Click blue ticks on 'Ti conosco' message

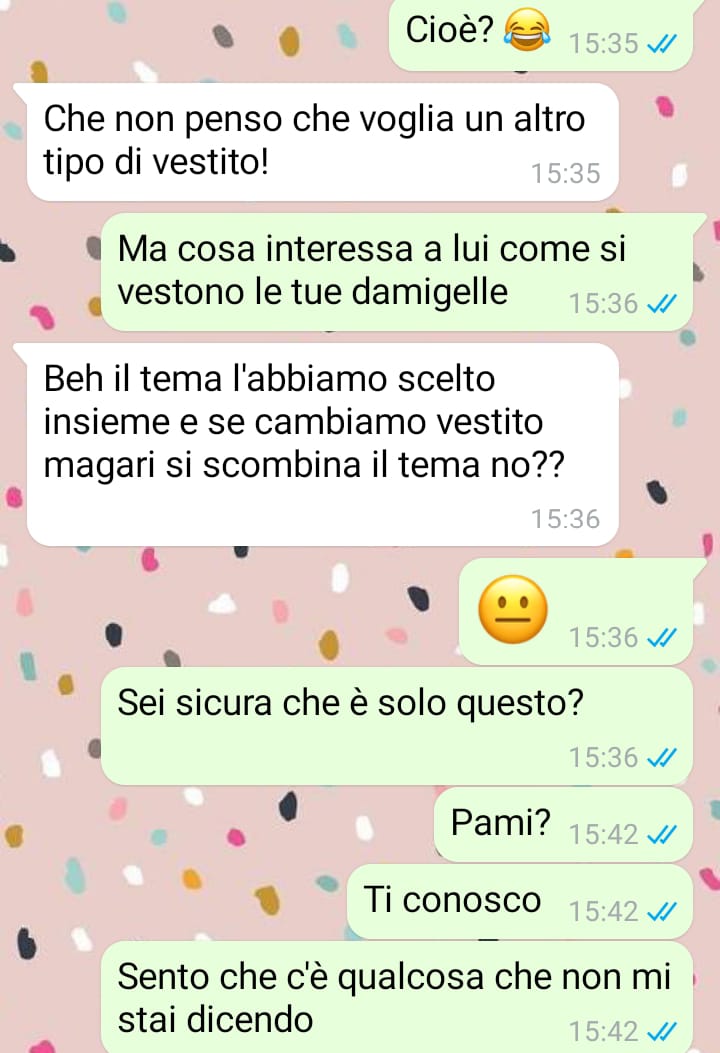[661, 912]
